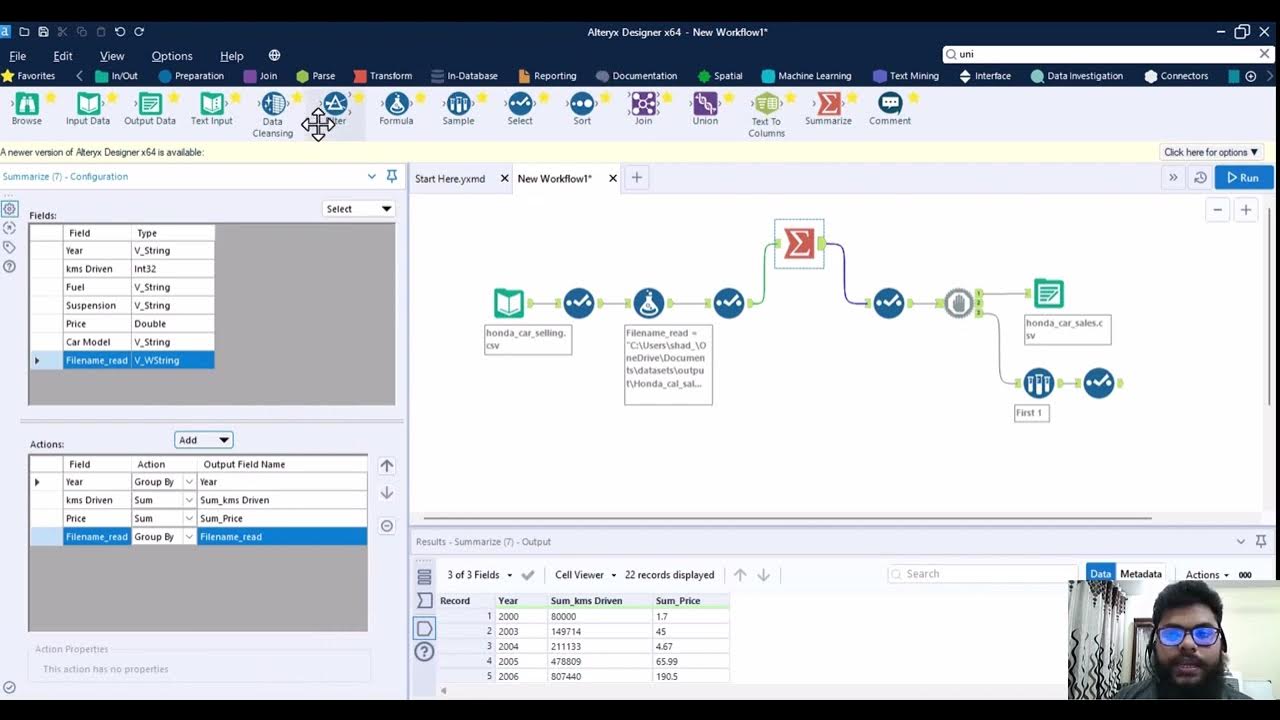1280x720 pixels.
Task: Run the workflow
Action: (1243, 178)
